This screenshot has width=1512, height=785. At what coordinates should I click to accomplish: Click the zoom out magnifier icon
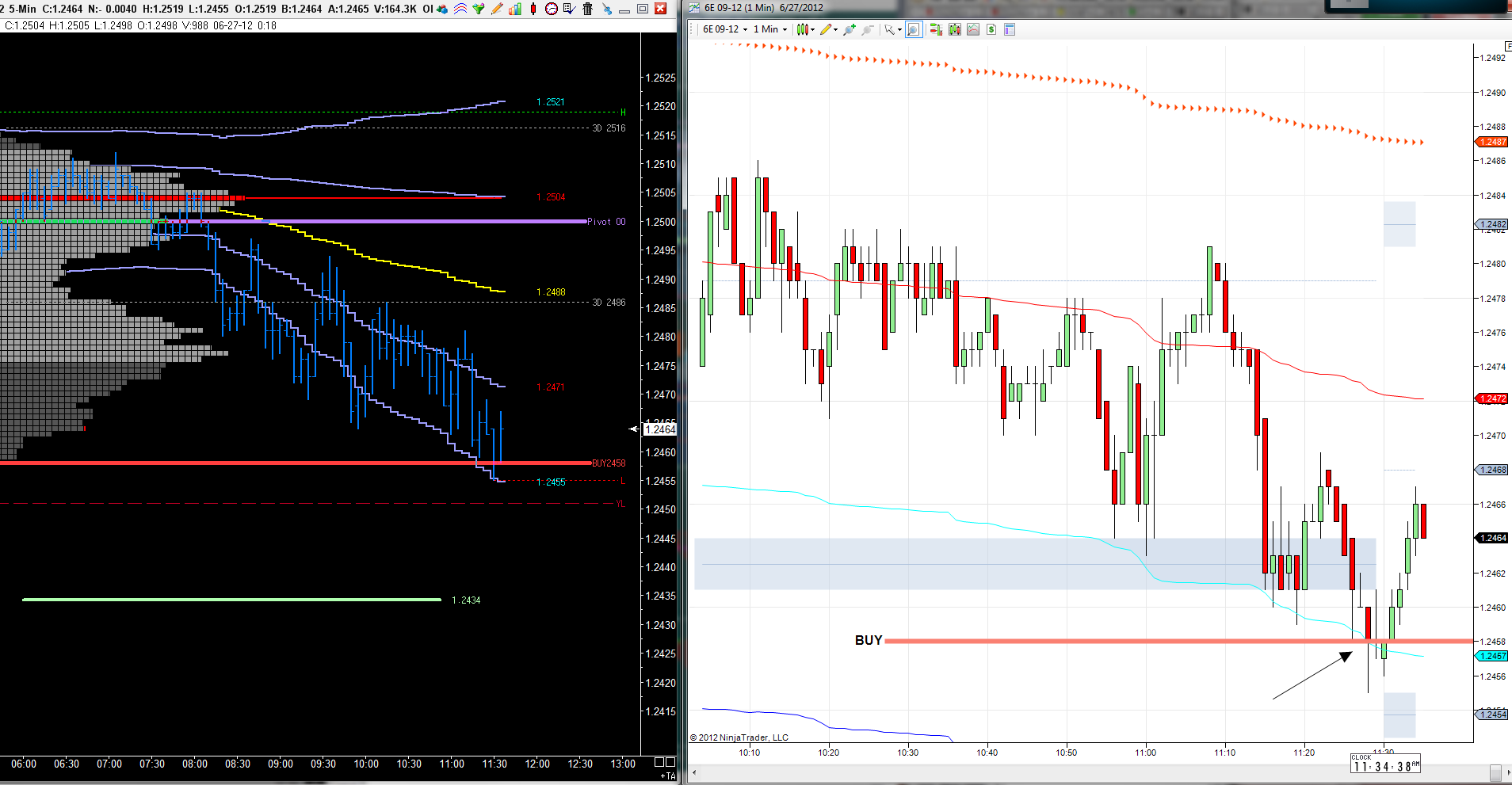pyautogui.click(x=868, y=29)
